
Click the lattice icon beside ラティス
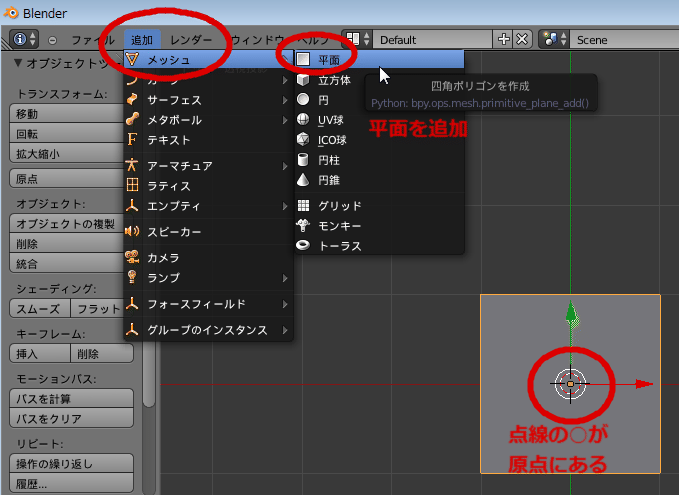tap(133, 185)
